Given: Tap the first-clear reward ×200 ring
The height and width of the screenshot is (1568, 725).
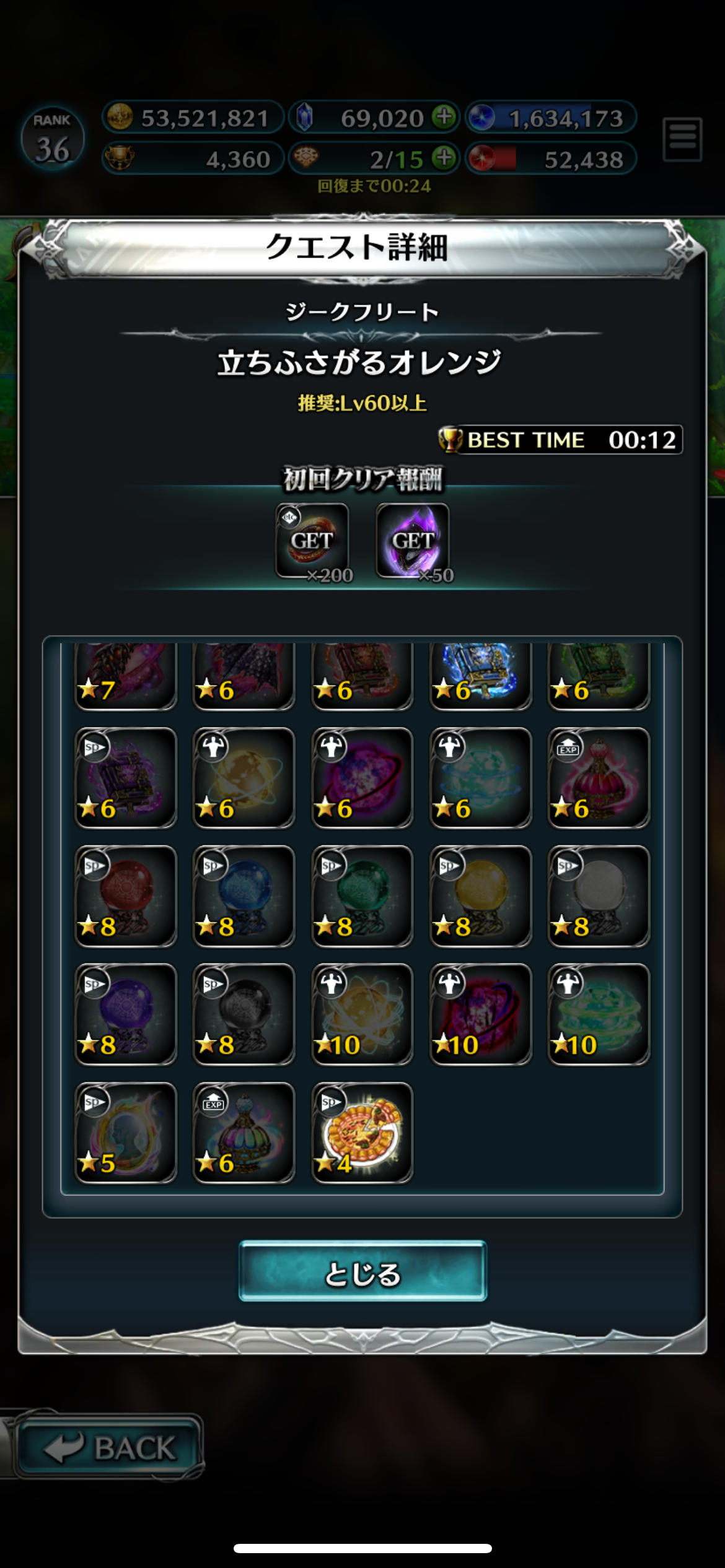Looking at the screenshot, I should [x=312, y=541].
